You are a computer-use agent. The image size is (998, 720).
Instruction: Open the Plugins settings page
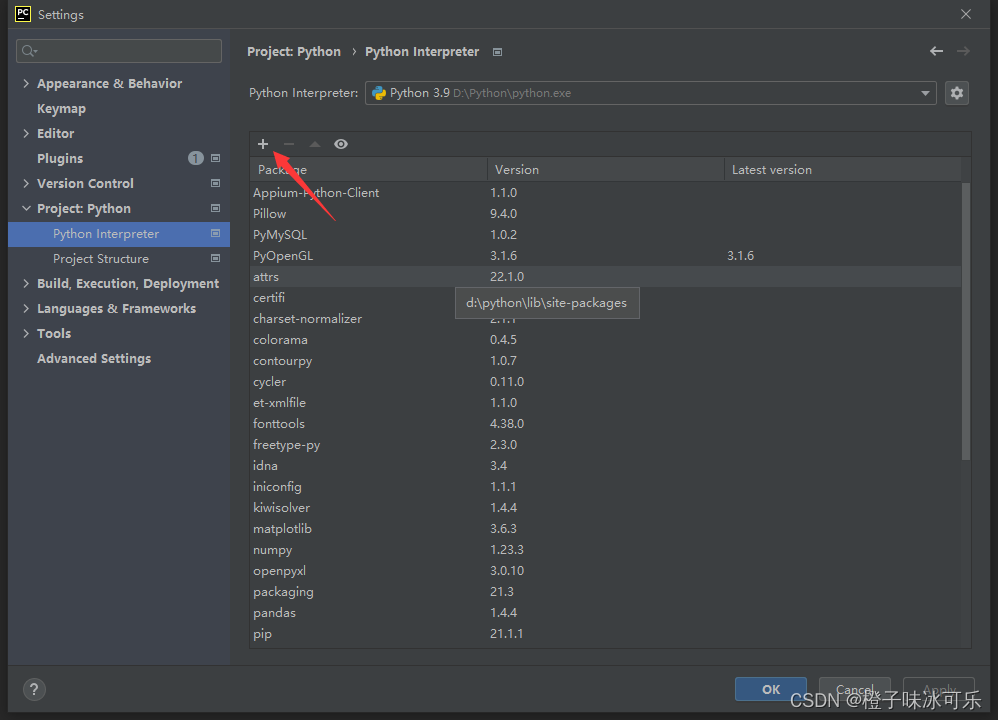pyautogui.click(x=119, y=158)
